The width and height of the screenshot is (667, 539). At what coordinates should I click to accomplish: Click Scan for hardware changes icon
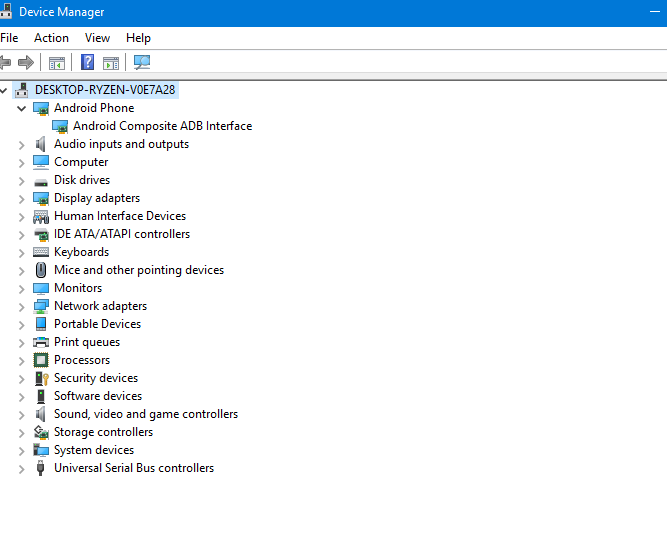click(142, 63)
